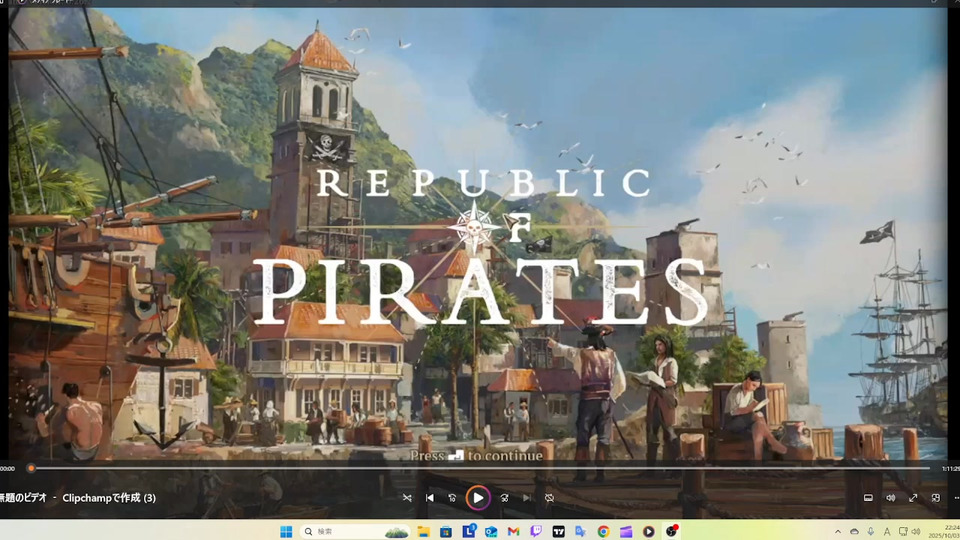
Task: Open TradingView from the taskbar
Action: (x=558, y=531)
